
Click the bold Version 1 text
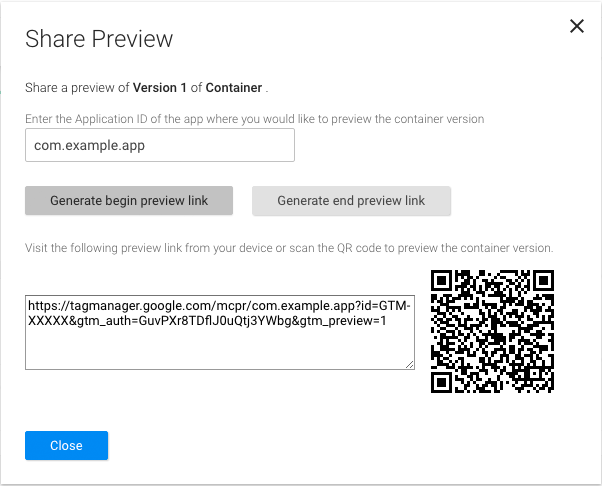click(155, 88)
